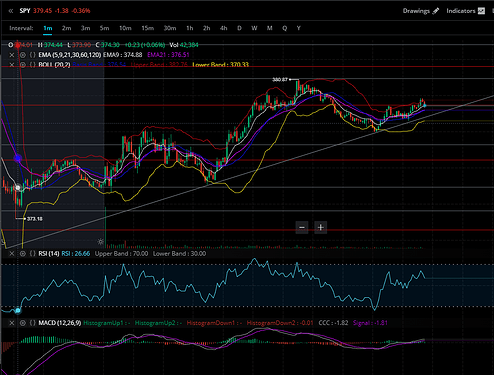Toggle RSI indicator visibility eye icon
The height and width of the screenshot is (375, 494).
point(23,254)
